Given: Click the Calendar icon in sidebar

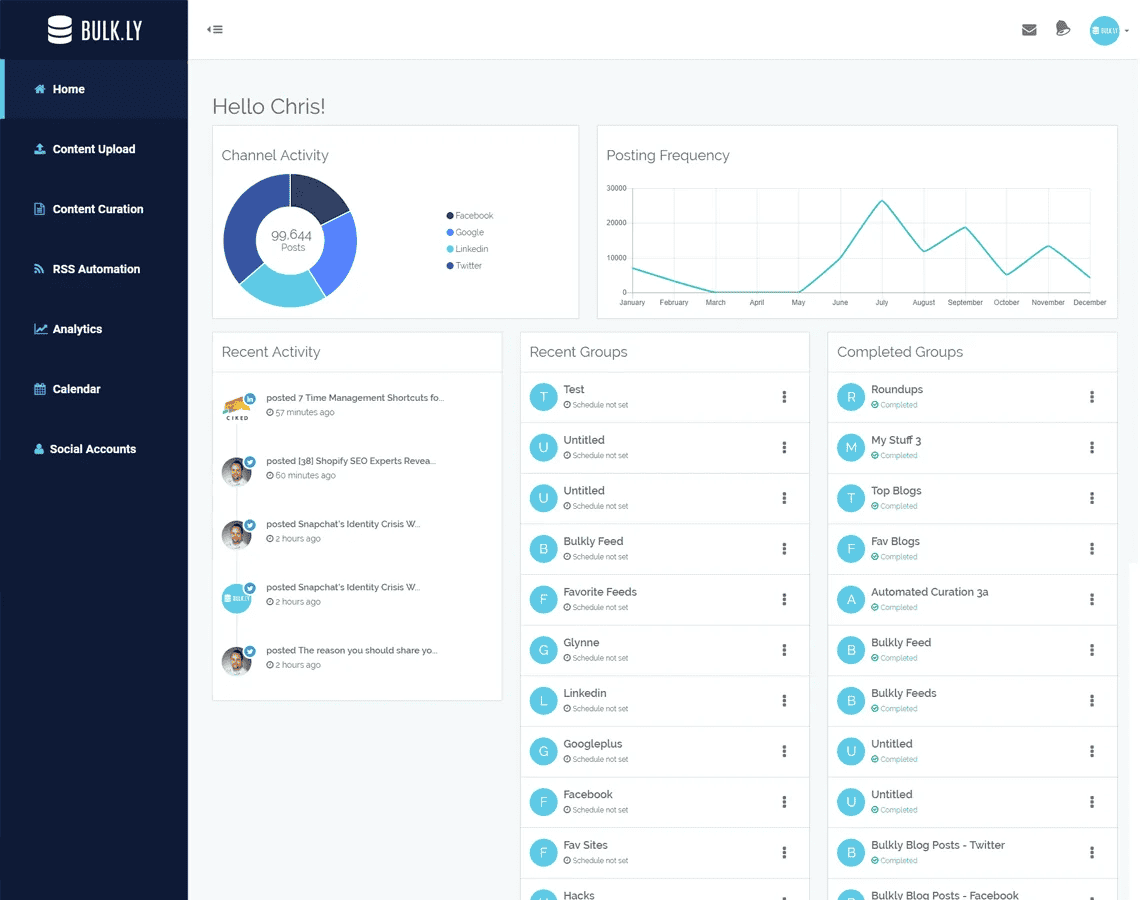Looking at the screenshot, I should pos(40,389).
